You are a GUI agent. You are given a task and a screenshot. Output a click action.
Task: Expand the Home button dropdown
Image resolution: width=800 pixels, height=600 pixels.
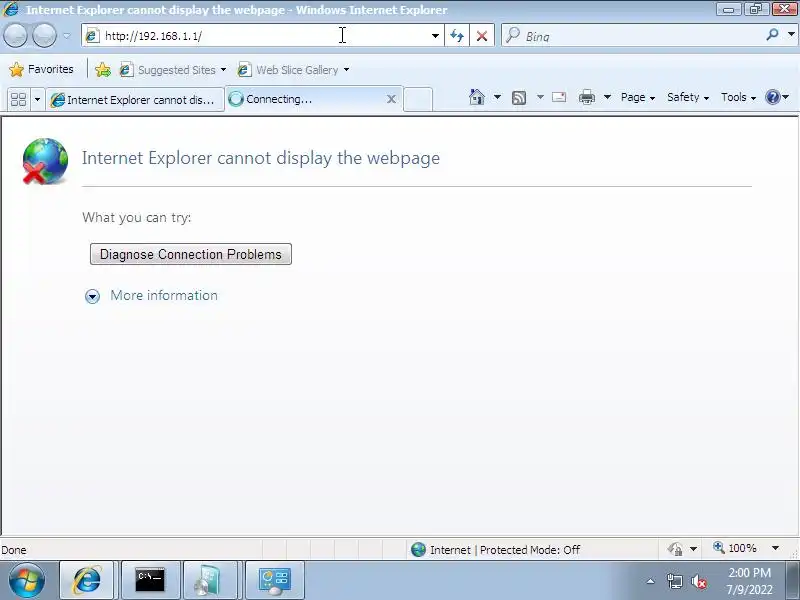[497, 97]
